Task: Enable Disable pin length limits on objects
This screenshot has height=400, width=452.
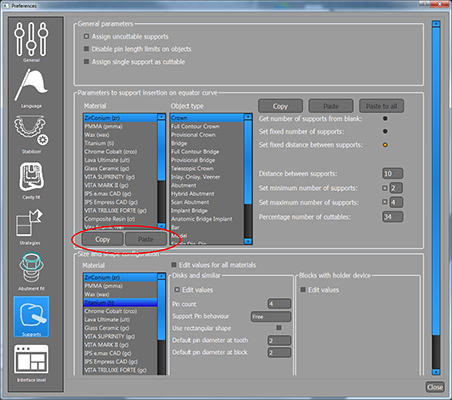Action: [x=86, y=49]
